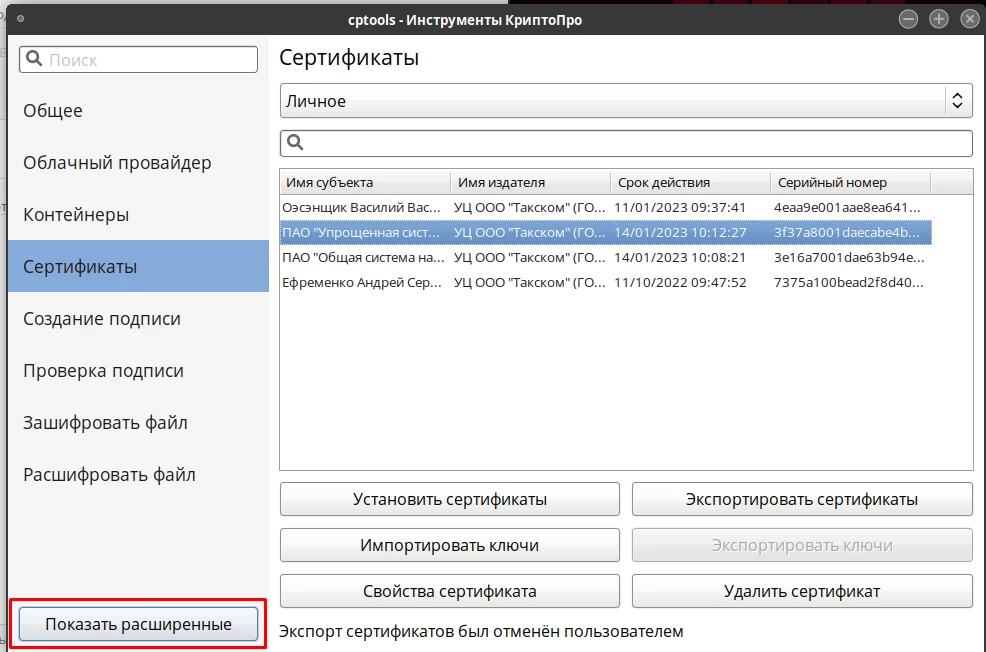986x652 pixels.
Task: Maximize the cptools window
Action: point(939,19)
